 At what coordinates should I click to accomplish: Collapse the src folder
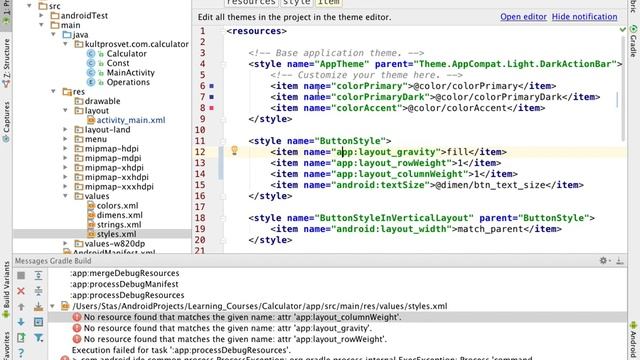(x=29, y=6)
